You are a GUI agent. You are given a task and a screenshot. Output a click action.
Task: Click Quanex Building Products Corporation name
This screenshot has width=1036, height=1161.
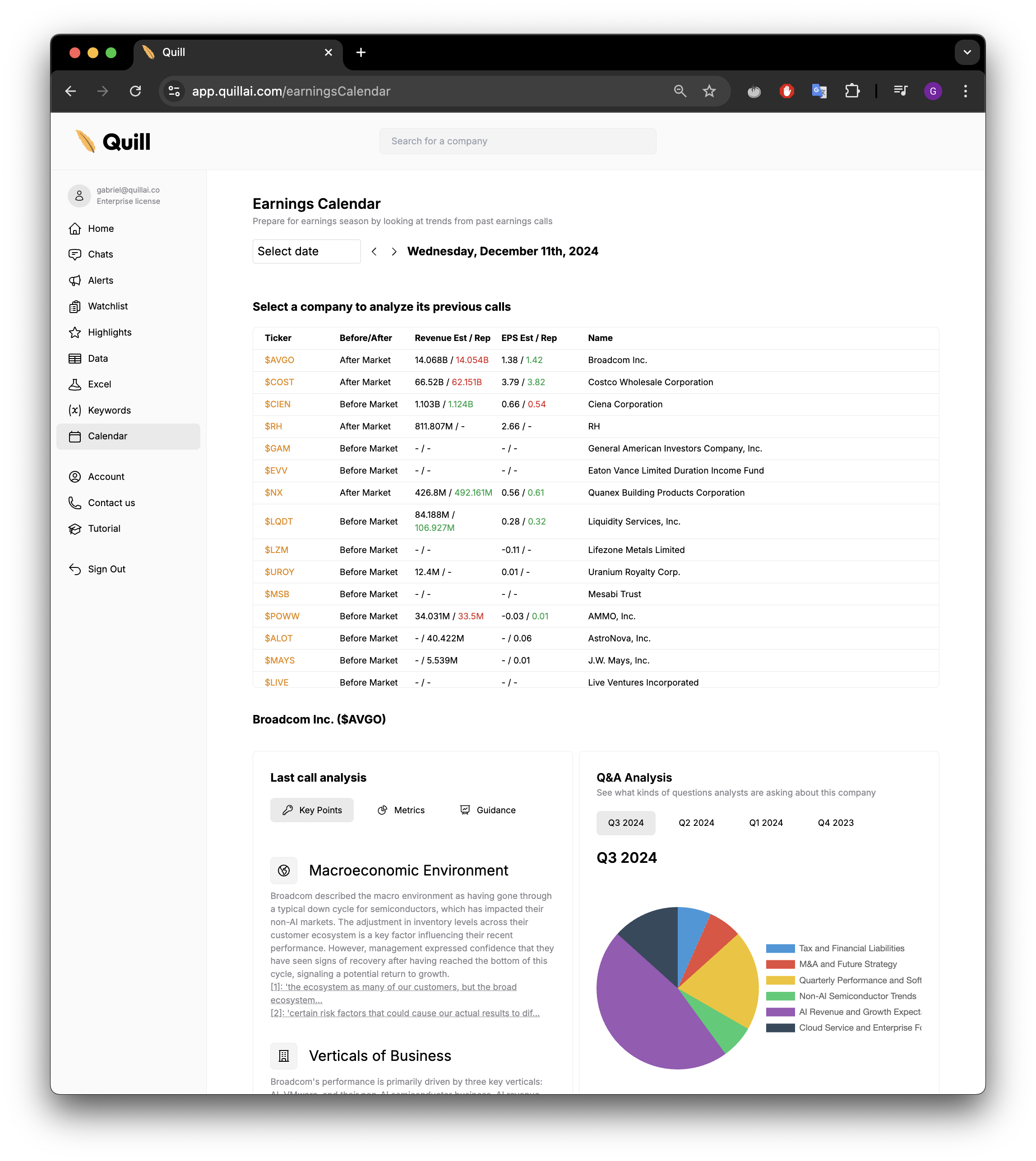666,493
